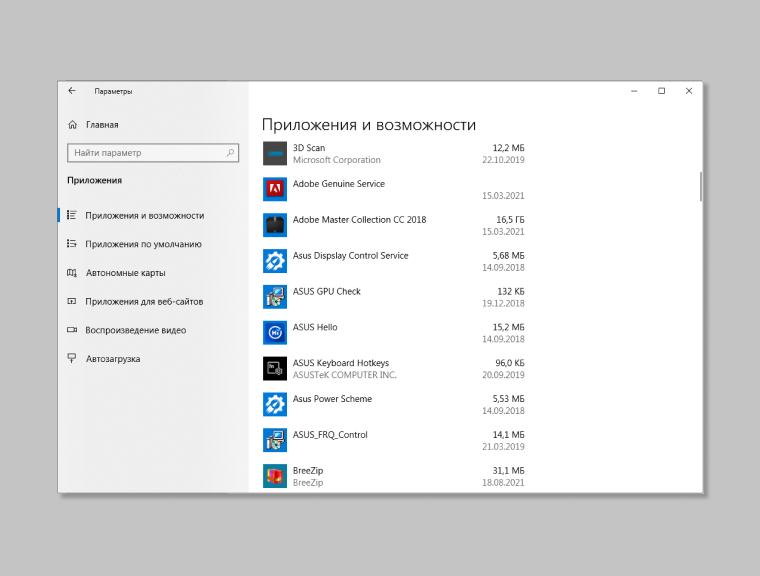
Task: Click the ASUS_FRQ_Control app icon
Action: 275,441
